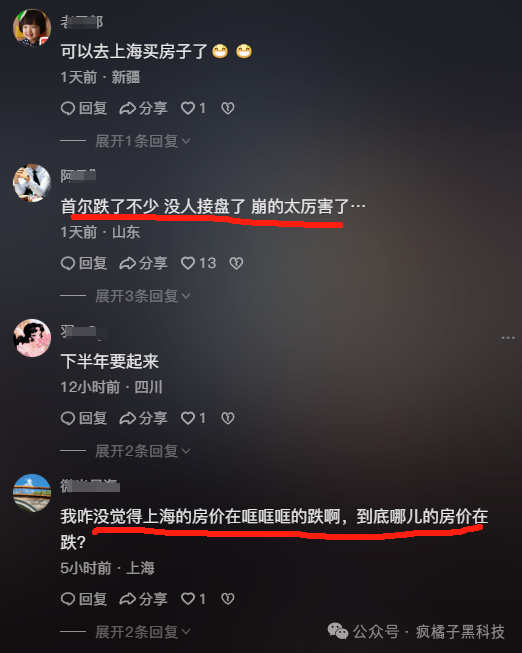Share the 下半年要起来 comment
Viewport: 522px width, 653px height.
(x=143, y=418)
